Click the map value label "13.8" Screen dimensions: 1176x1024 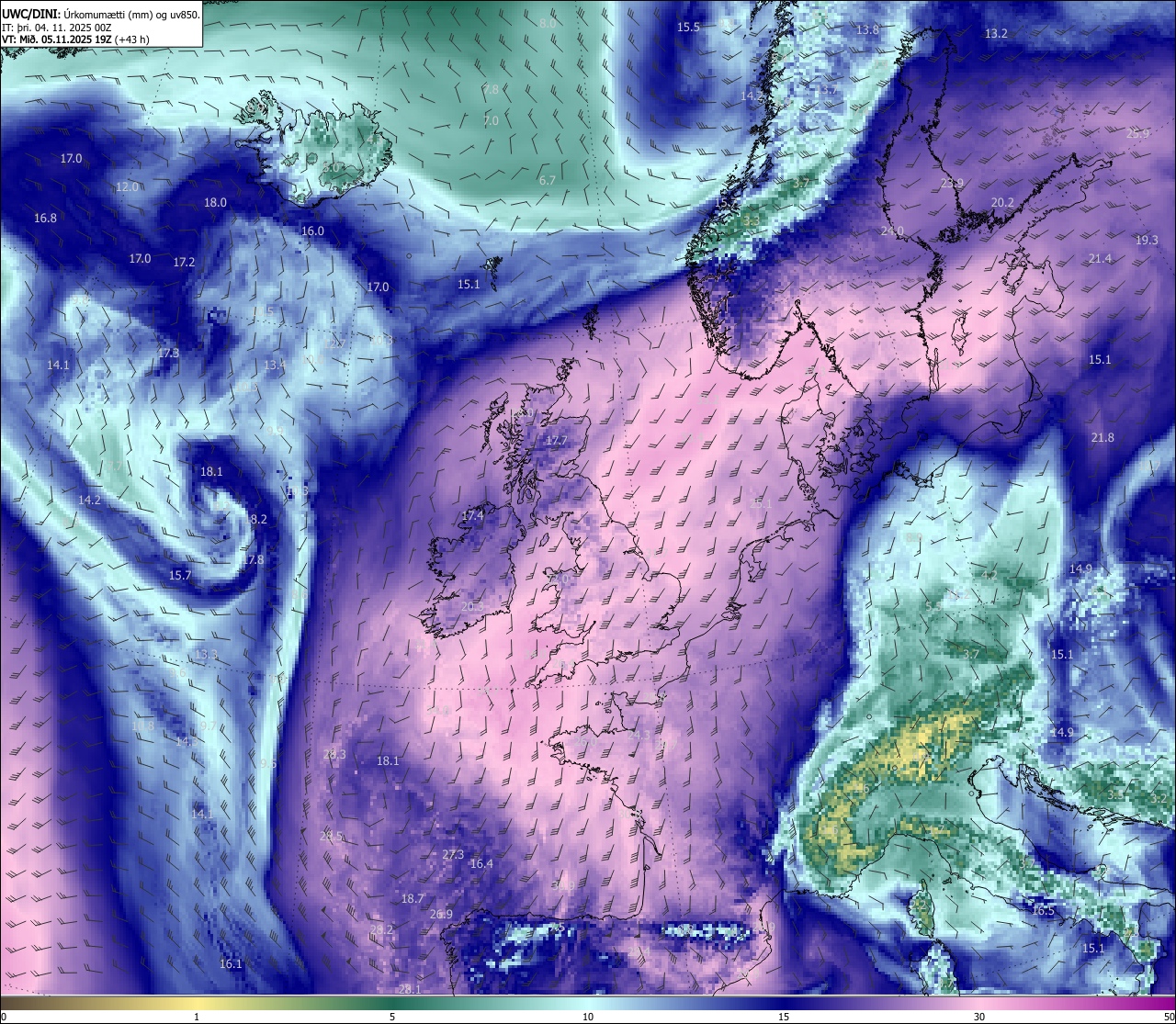click(x=867, y=30)
